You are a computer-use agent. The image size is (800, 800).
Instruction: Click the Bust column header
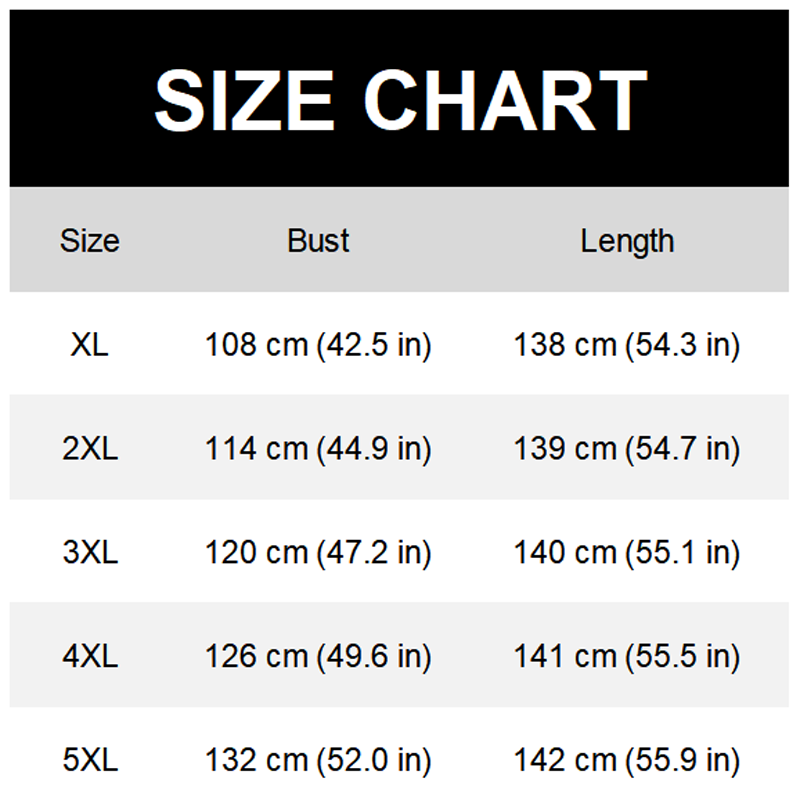pos(318,241)
